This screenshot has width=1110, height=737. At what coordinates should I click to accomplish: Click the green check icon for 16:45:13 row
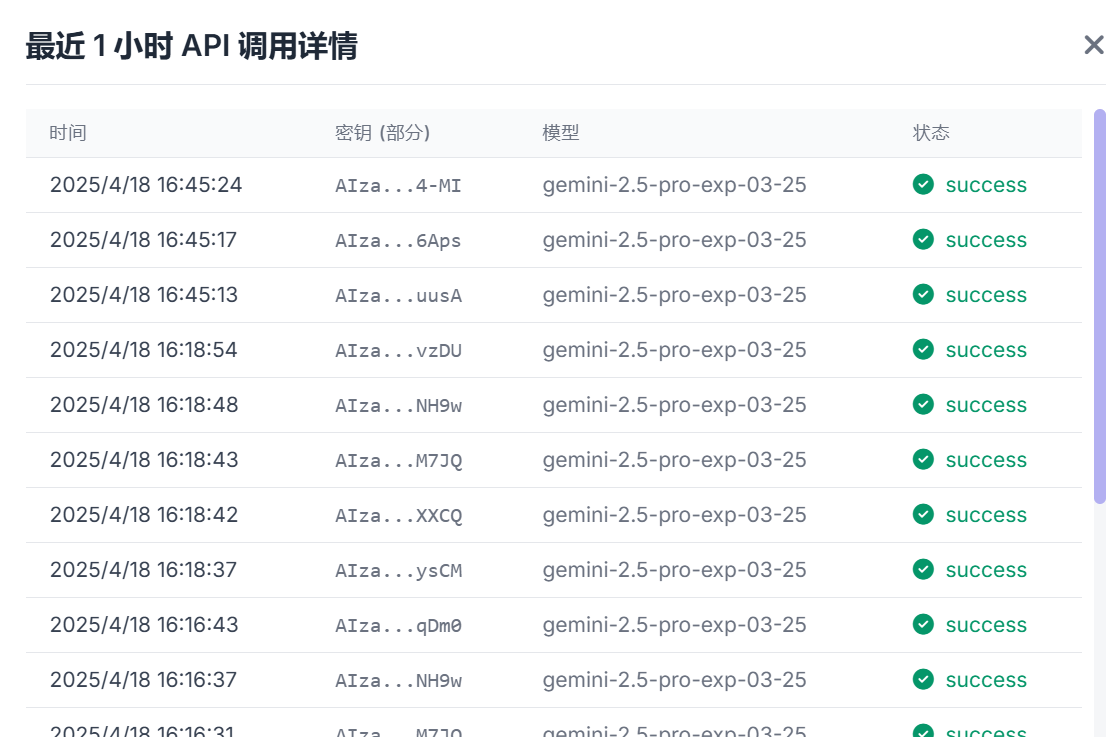[923, 295]
